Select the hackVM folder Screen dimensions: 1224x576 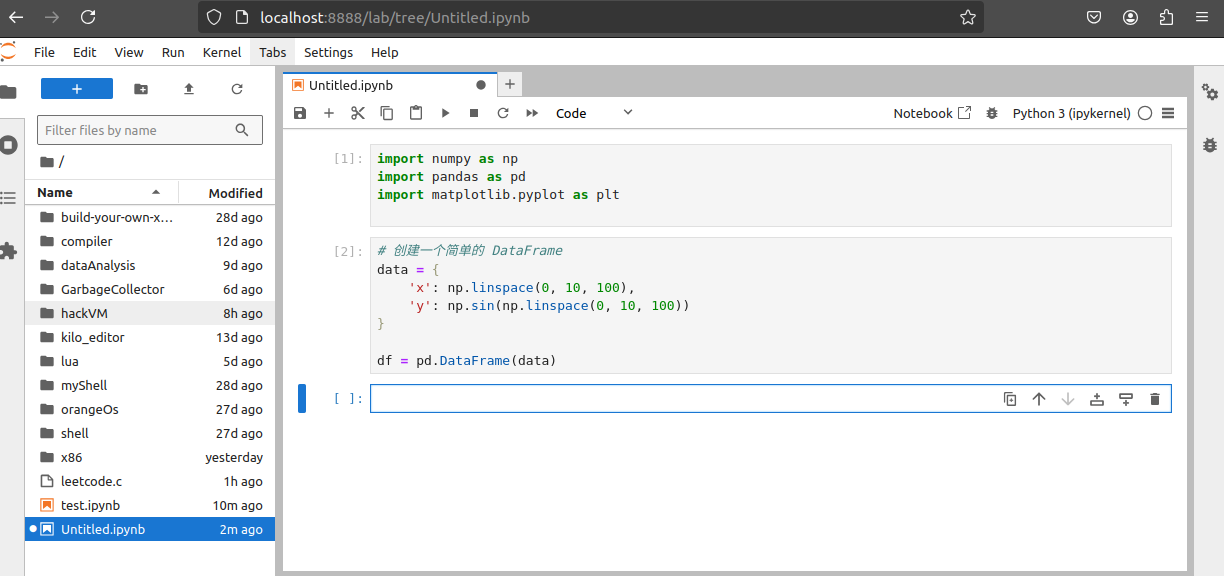(150, 313)
